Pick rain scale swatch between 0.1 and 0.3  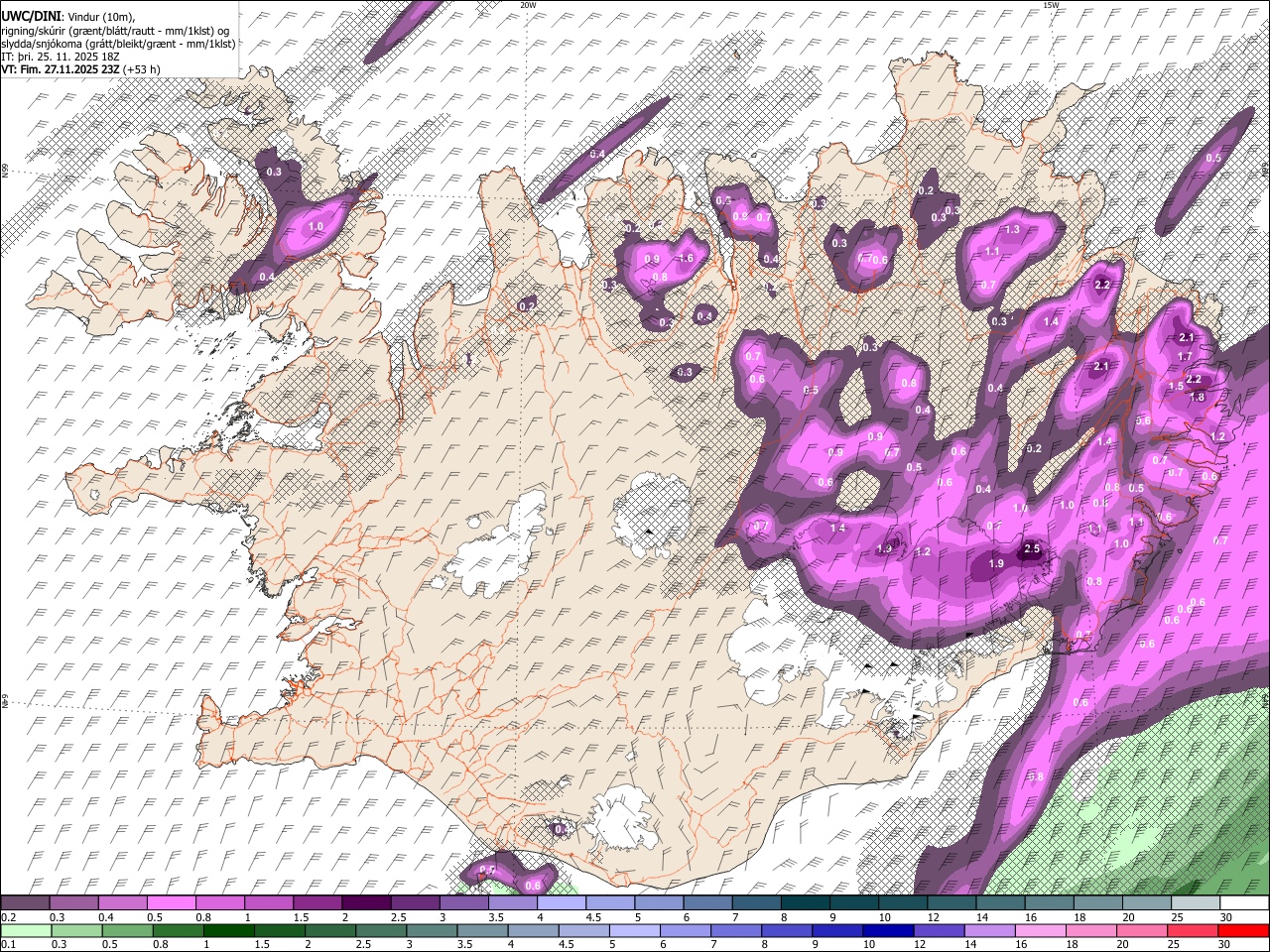click(x=25, y=930)
